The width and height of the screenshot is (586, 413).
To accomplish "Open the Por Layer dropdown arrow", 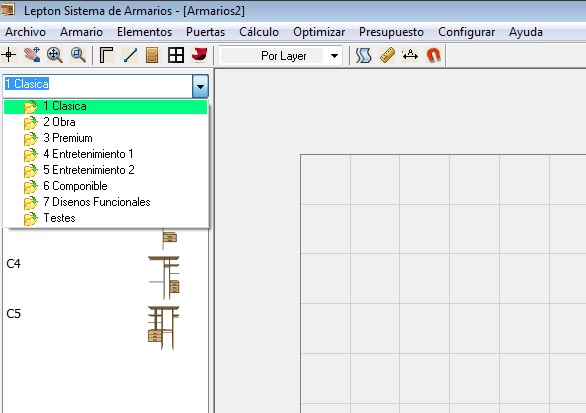I will tap(334, 56).
